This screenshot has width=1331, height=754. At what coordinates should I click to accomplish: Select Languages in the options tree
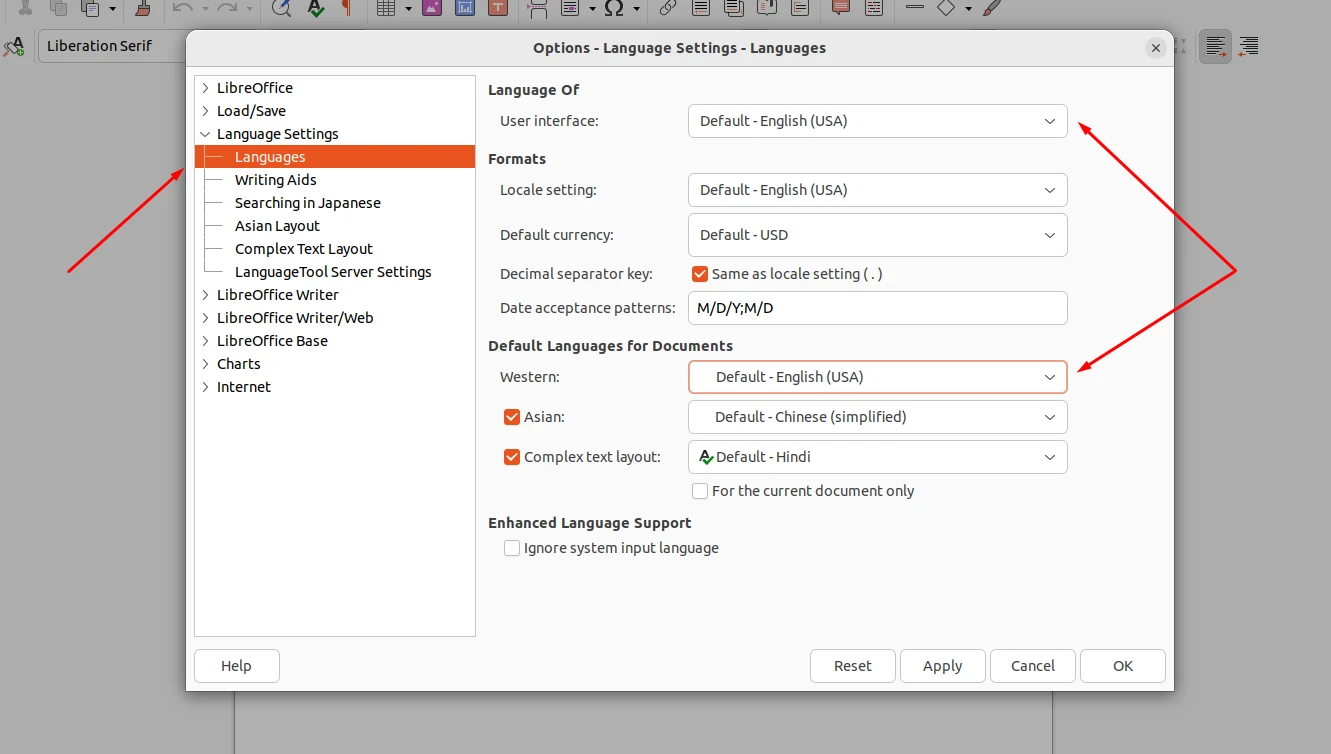click(x=335, y=157)
